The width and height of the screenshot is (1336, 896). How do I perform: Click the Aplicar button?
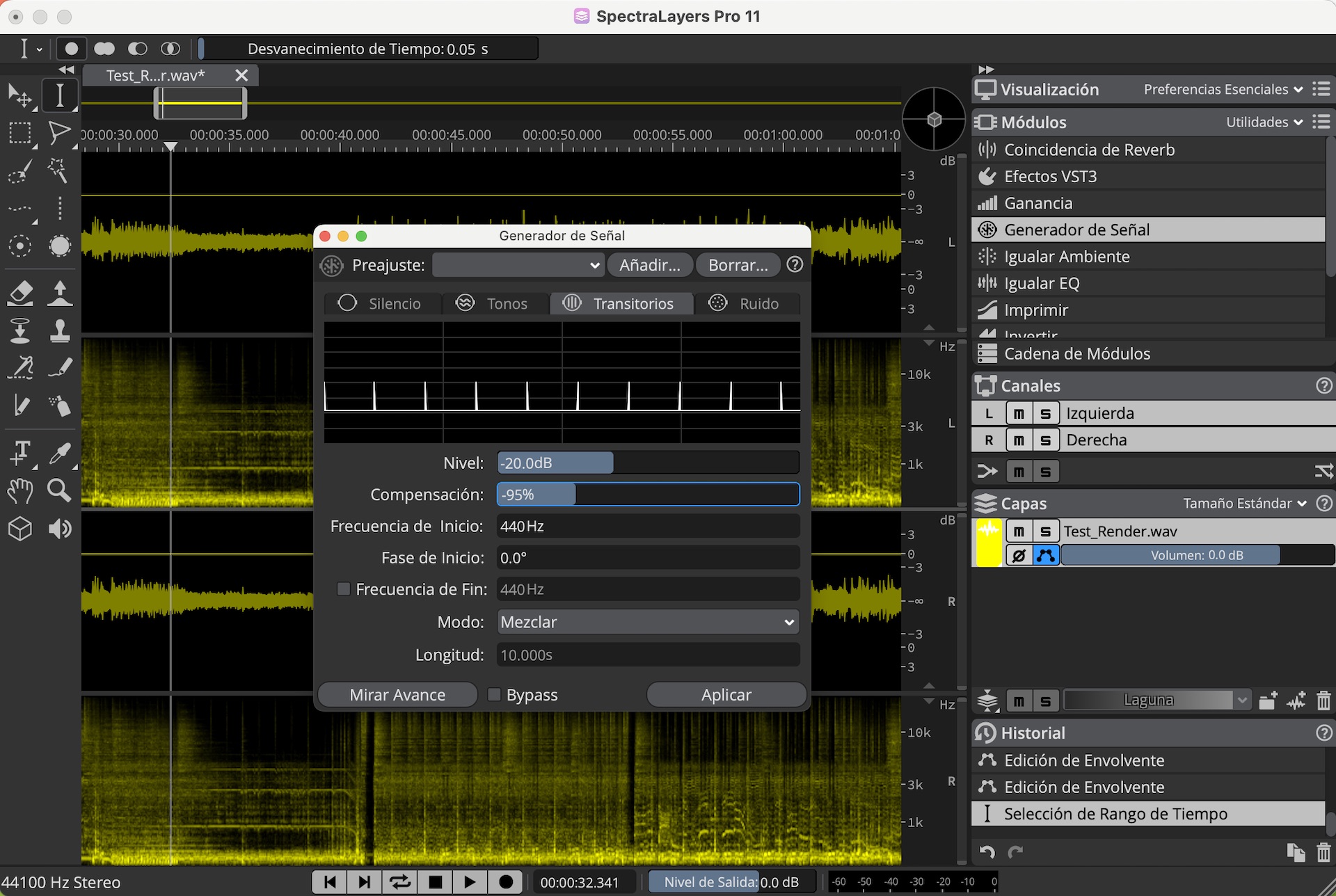pos(726,694)
